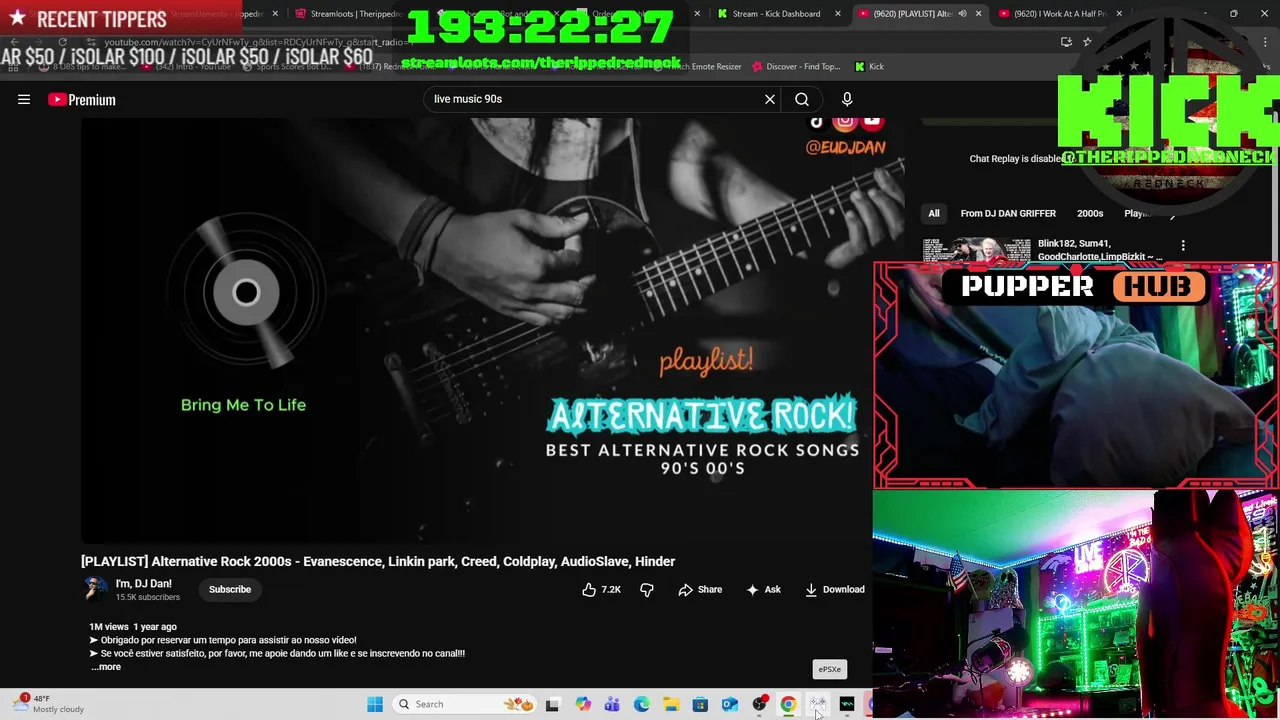Open Chrome's three-dot menu
Viewport: 1280px width, 720px height.
pyautogui.click(x=1265, y=42)
